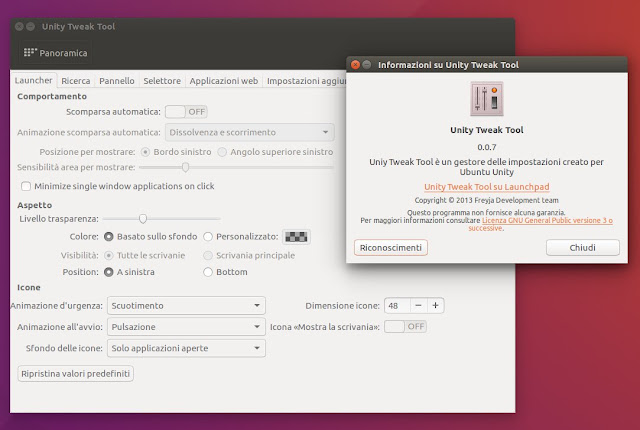Click the Unity Tweak Tool mixer logo
This screenshot has width=640, height=430.
[x=487, y=99]
